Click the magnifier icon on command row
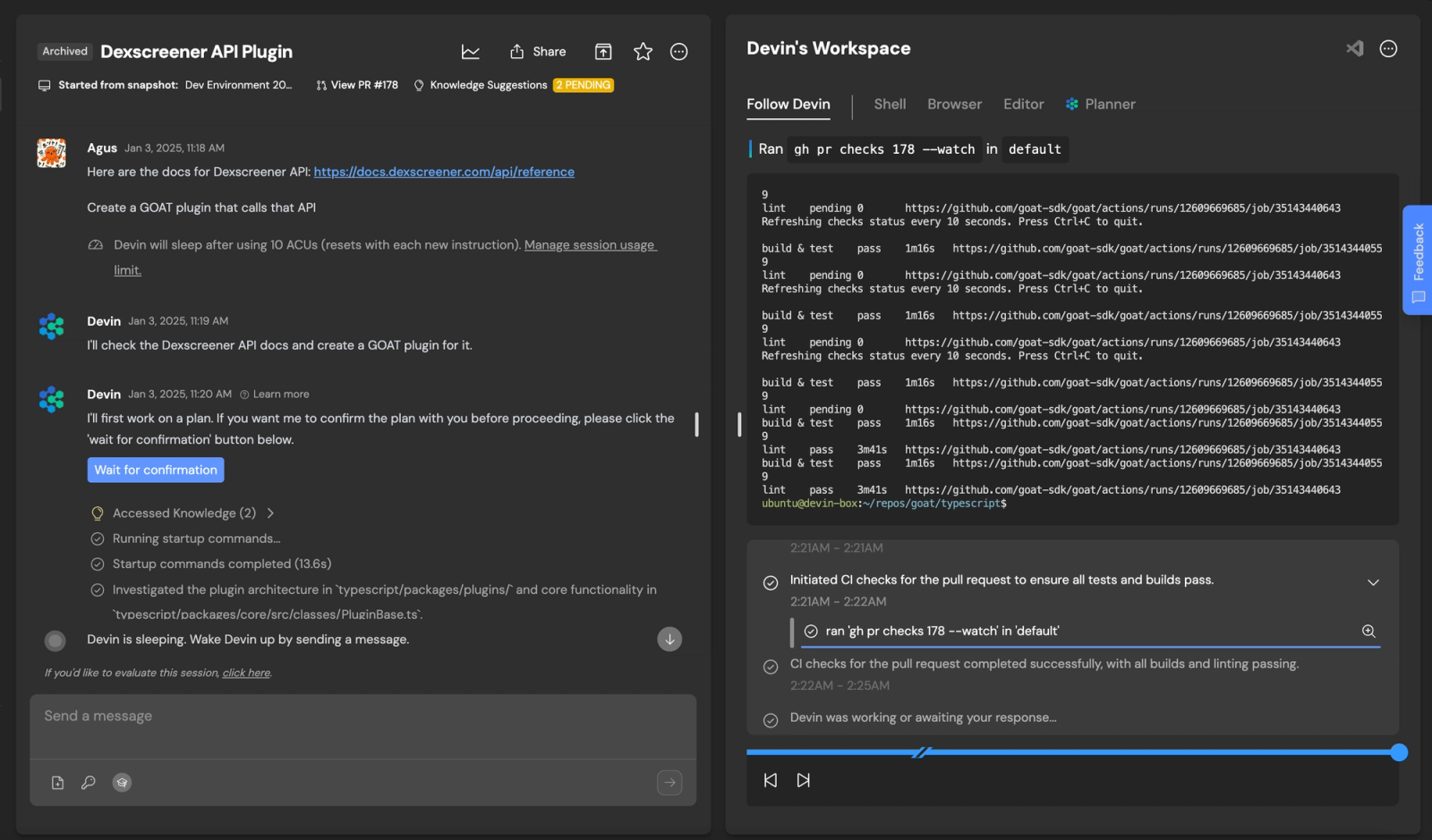Viewport: 1432px width, 840px height. coord(1368,632)
